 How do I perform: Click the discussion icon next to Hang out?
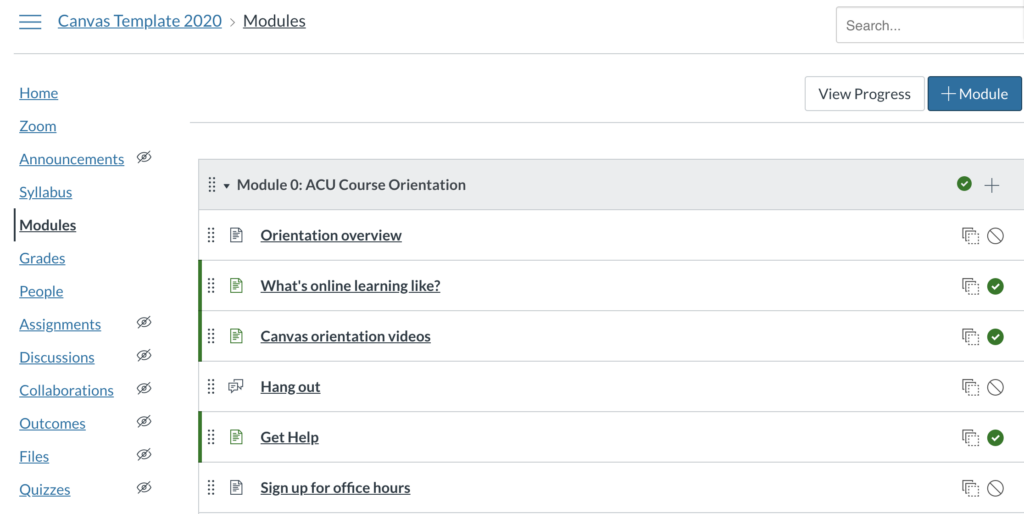(x=236, y=387)
